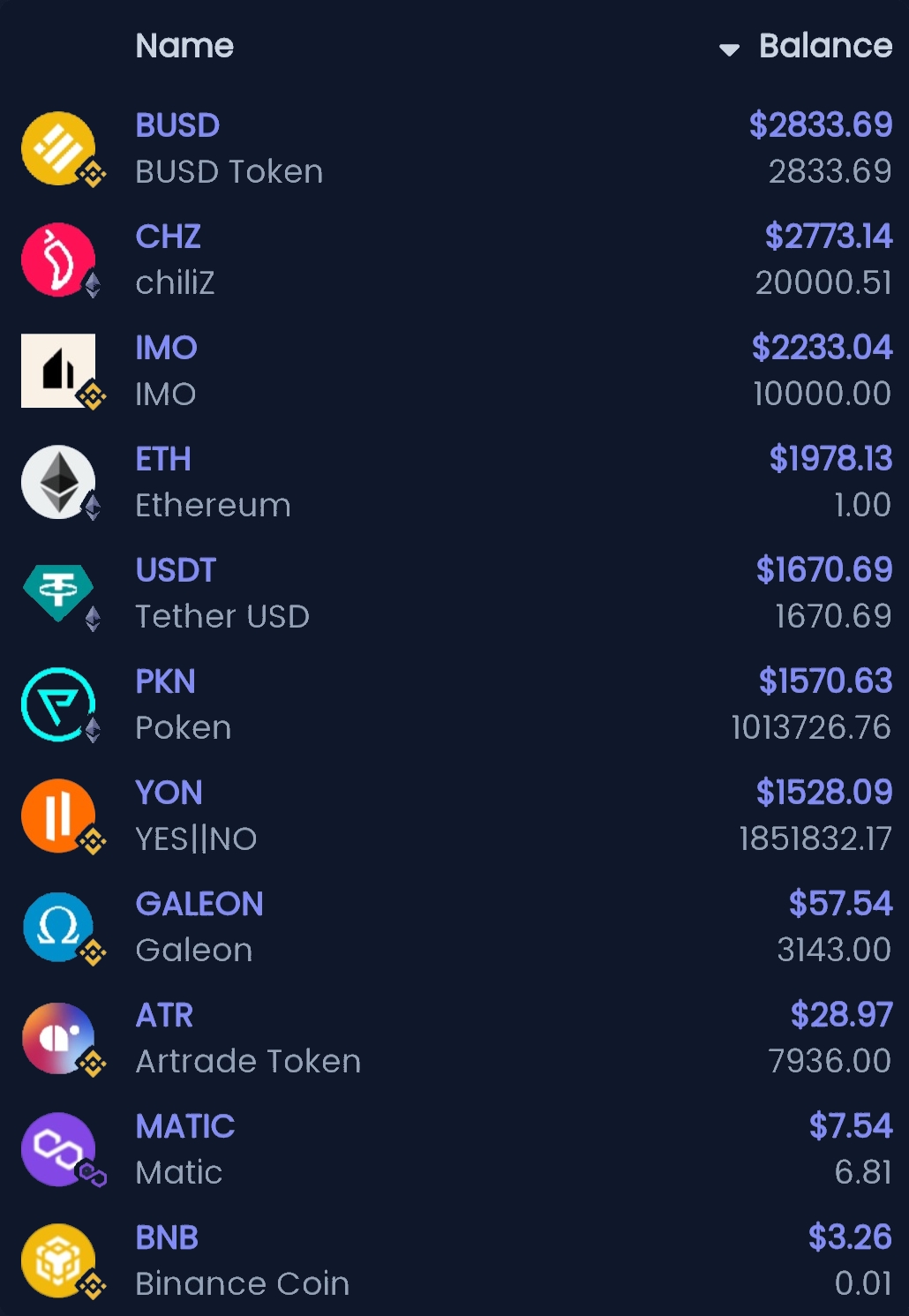Sort by the Balance column header
The width and height of the screenshot is (909, 1316).
825,46
